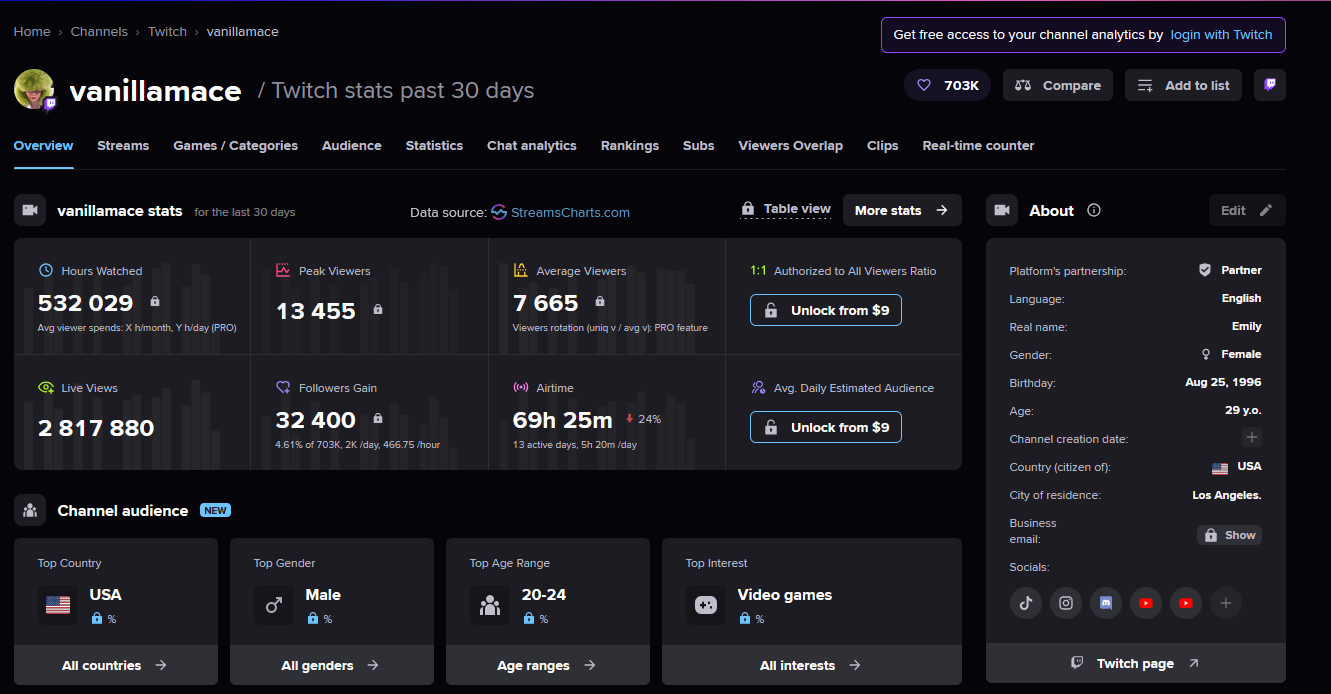1331x694 pixels.
Task: Click the male symbol in Top Gender
Action: pos(274,605)
